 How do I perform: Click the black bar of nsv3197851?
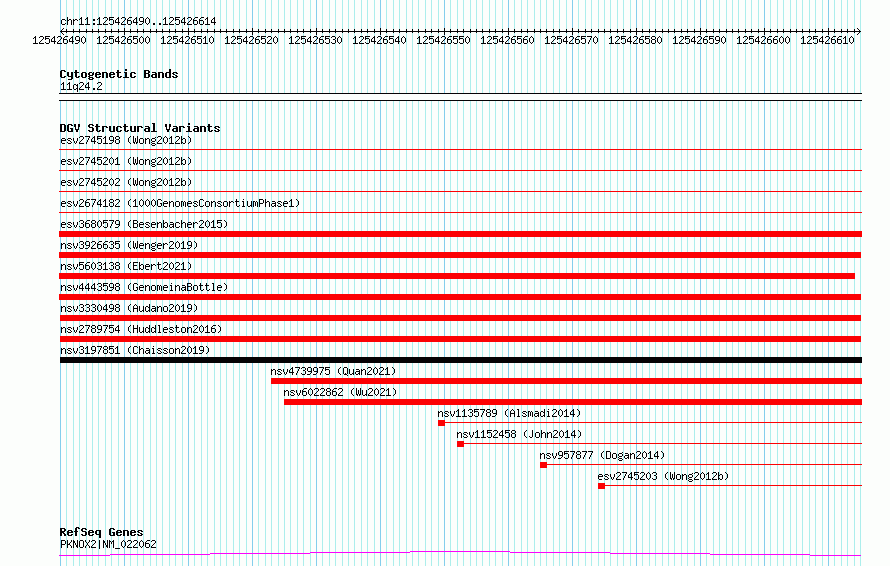(x=460, y=360)
